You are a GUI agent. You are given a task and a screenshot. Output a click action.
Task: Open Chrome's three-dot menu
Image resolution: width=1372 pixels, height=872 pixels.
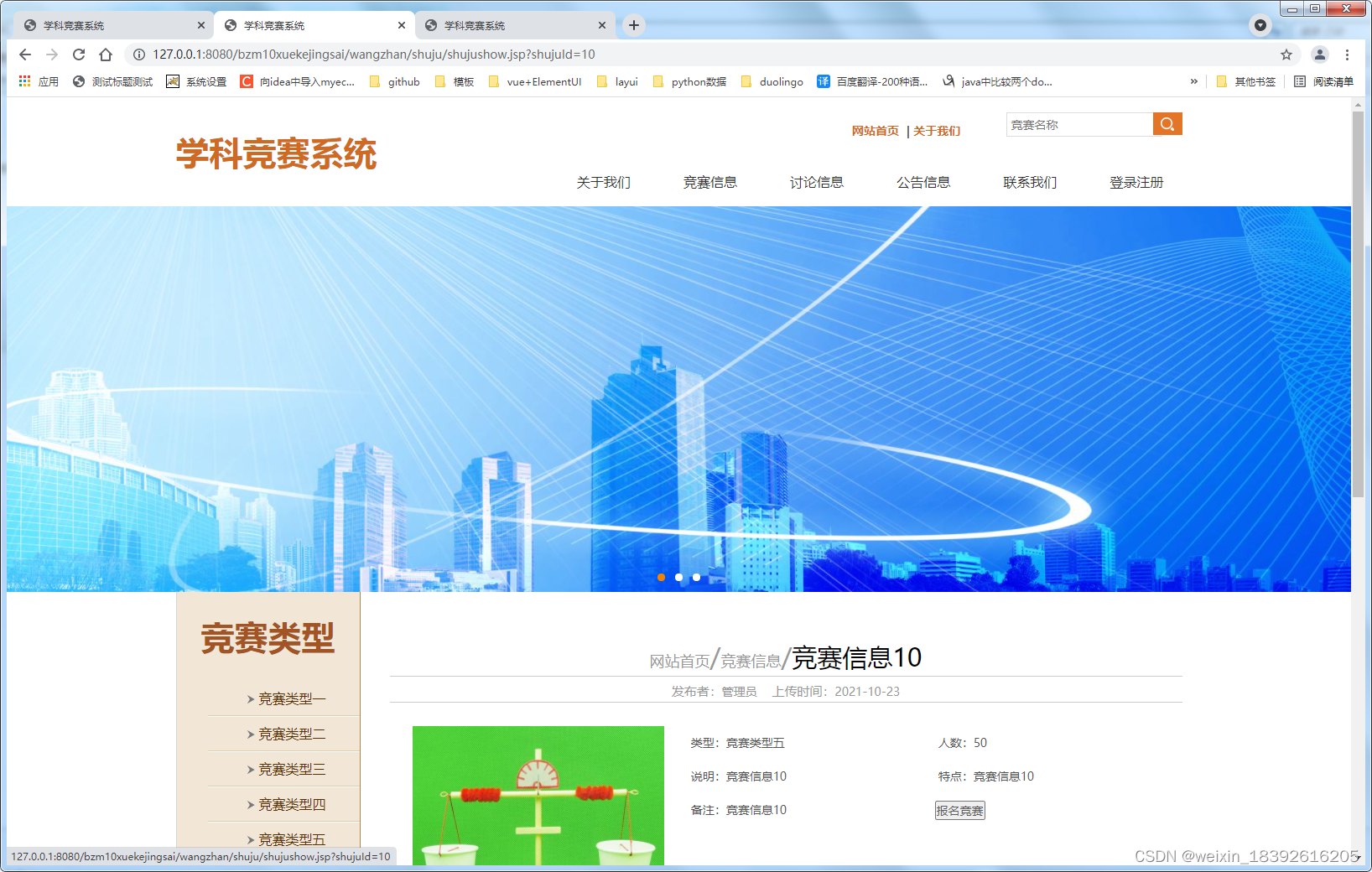1348,54
